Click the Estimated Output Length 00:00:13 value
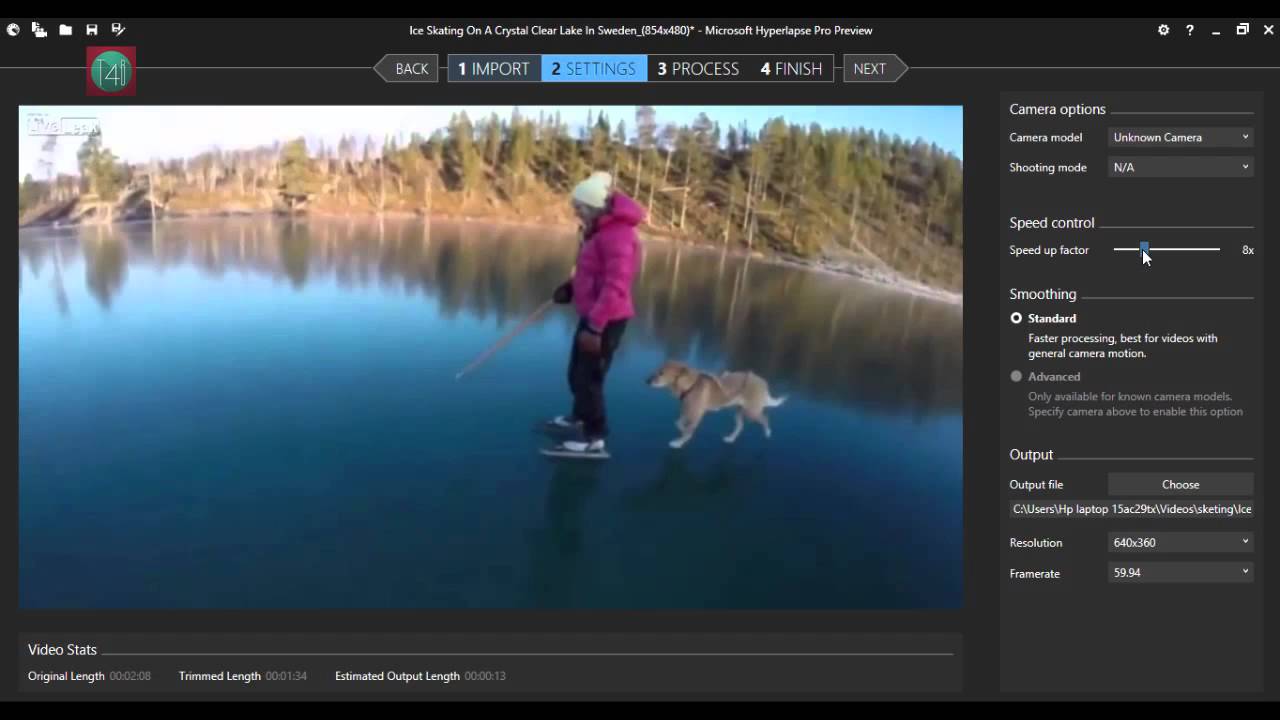The image size is (1280, 720). [x=485, y=676]
